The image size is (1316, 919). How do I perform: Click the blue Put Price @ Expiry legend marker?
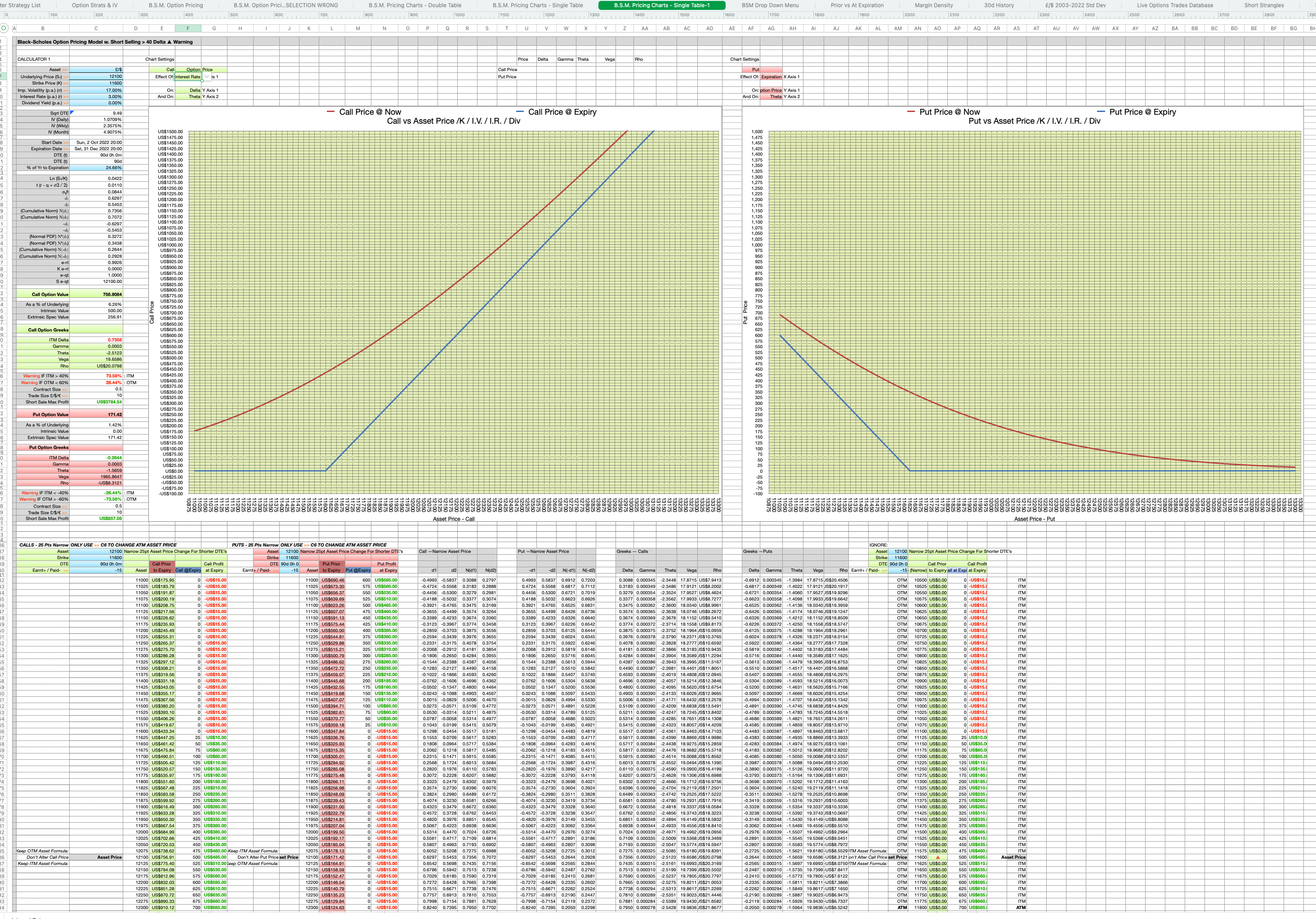(1101, 112)
